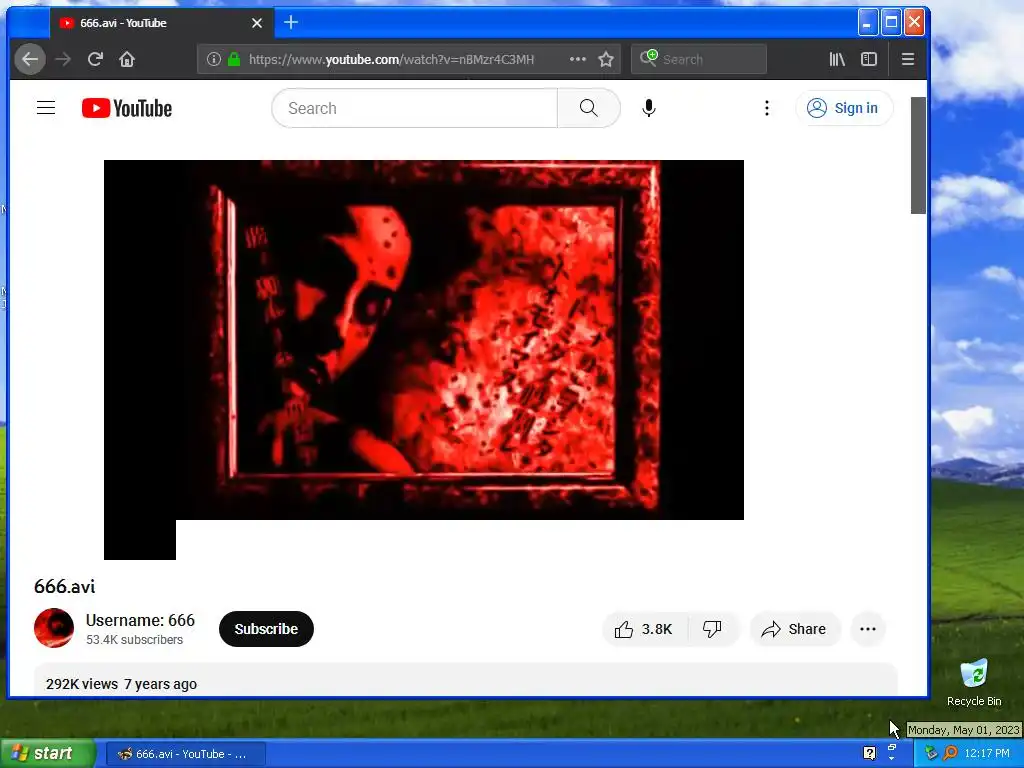Open the browser hamburger menu
The height and width of the screenshot is (768, 1024).
tap(908, 59)
